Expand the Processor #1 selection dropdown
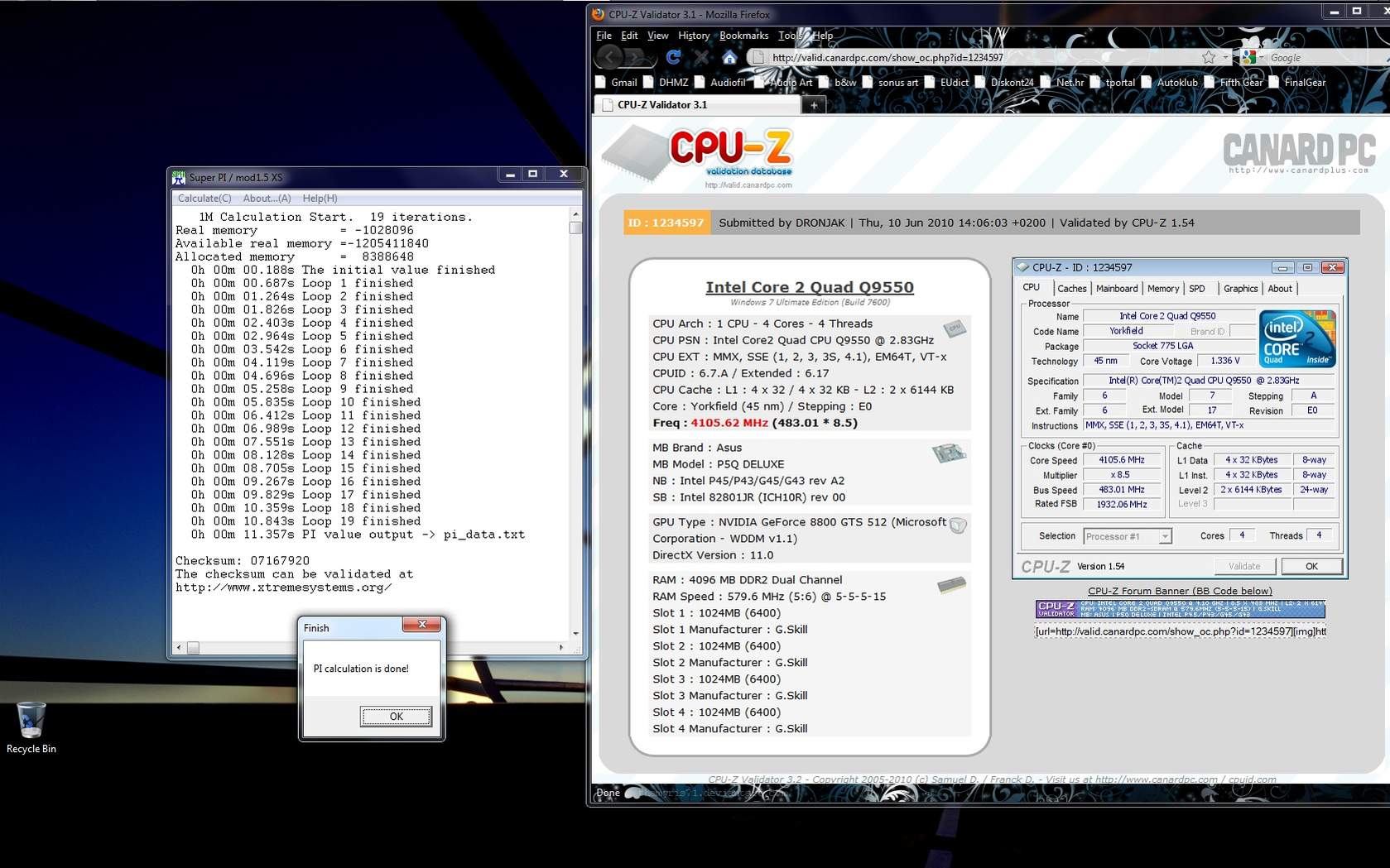Image resolution: width=1390 pixels, height=868 pixels. (1164, 536)
